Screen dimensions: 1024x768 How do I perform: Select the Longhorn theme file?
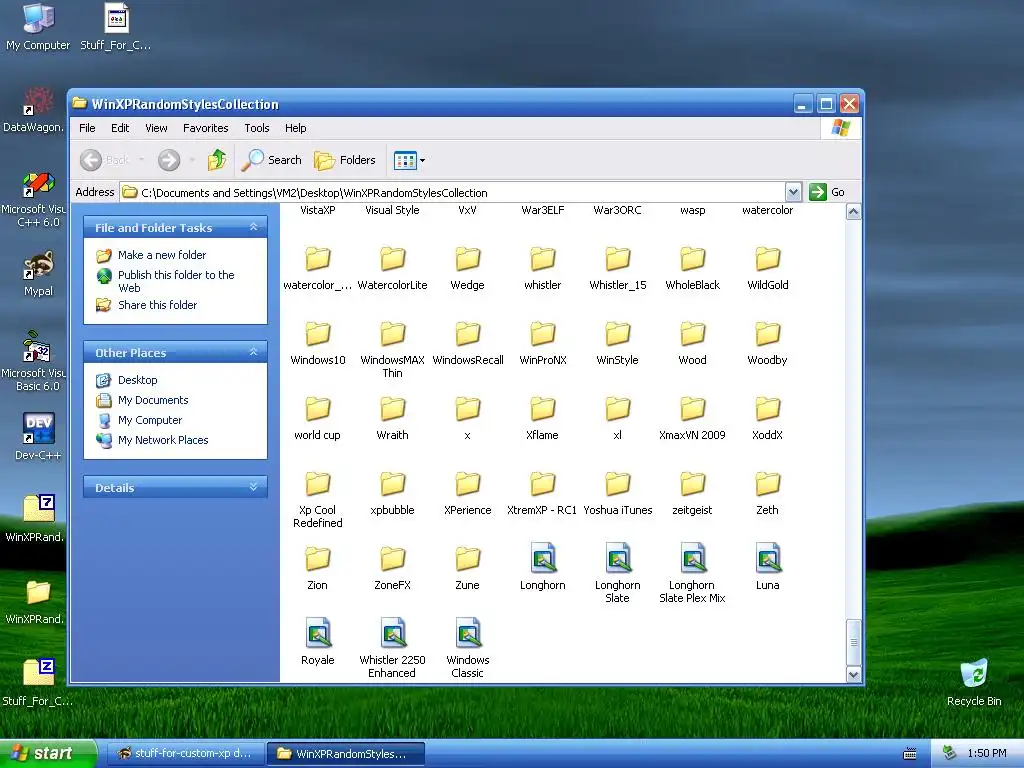(542, 567)
